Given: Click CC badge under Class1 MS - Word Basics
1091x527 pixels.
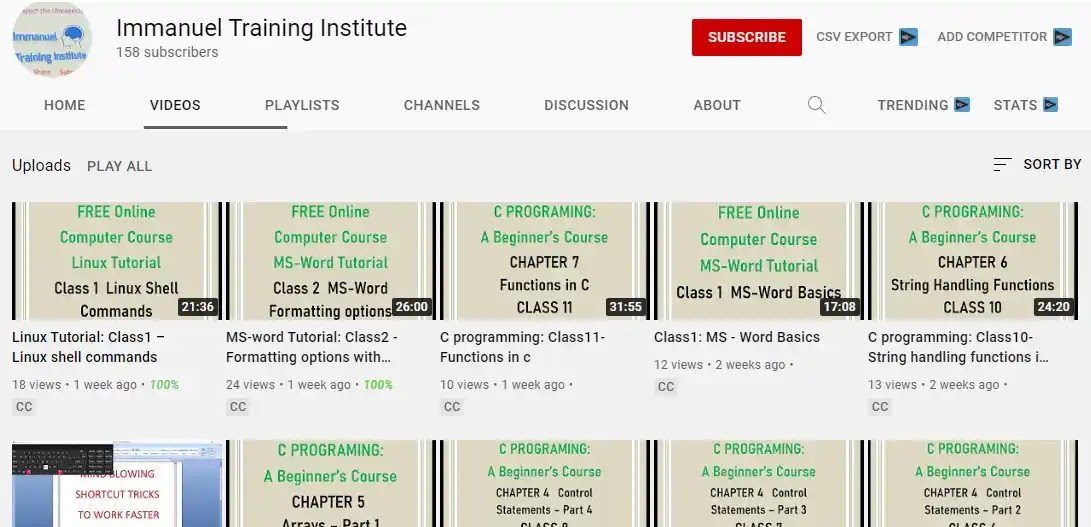Looking at the screenshot, I should pyautogui.click(x=666, y=386).
